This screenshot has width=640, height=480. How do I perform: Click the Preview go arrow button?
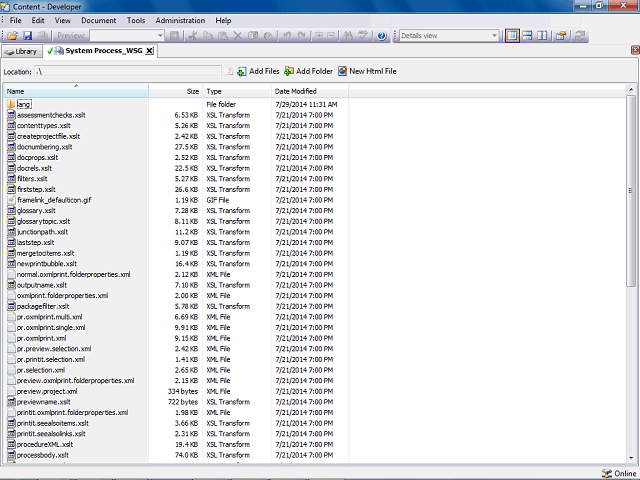[x=174, y=36]
